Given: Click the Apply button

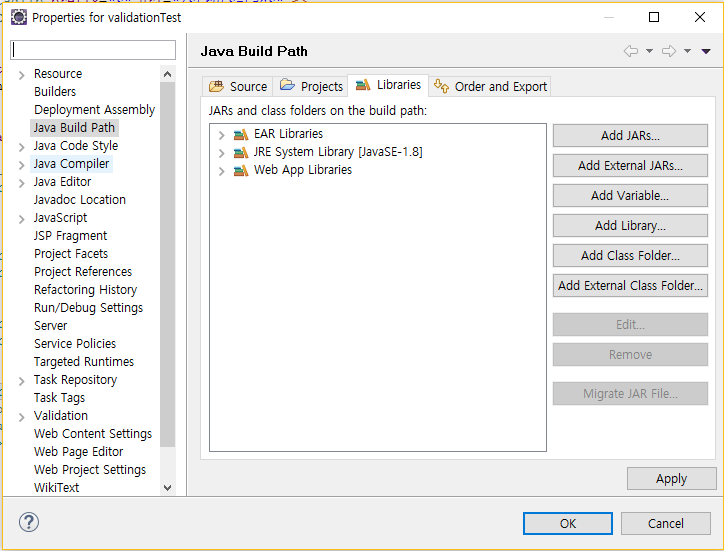Looking at the screenshot, I should click(671, 478).
